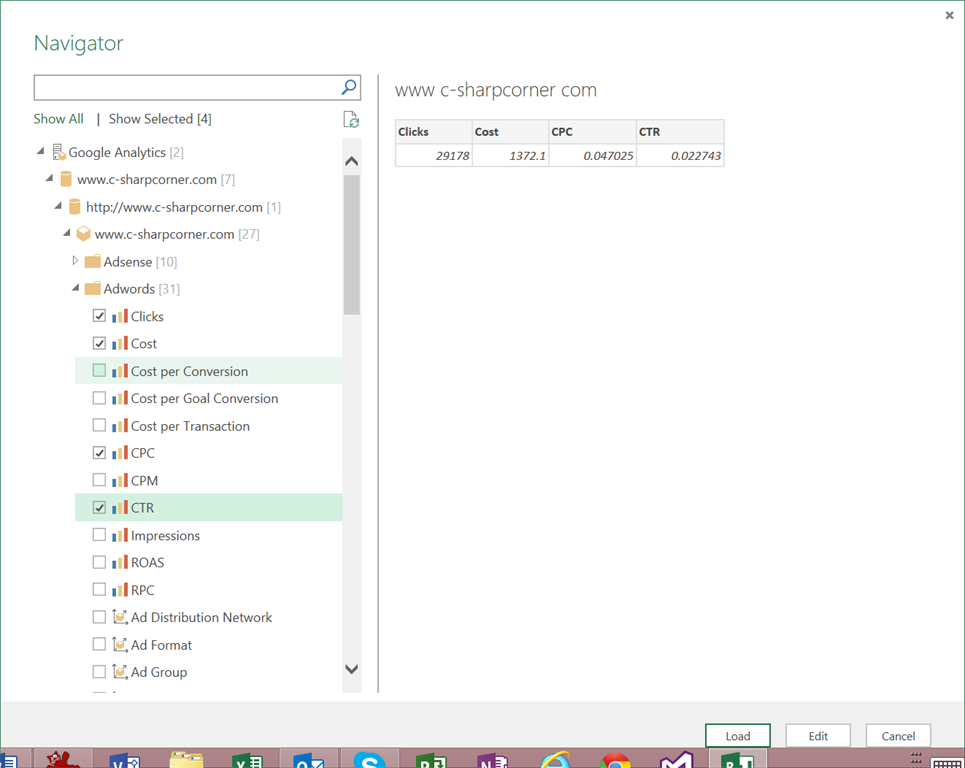
Task: Collapse the www.c-sharpcorner.com [7] node
Action: (49, 178)
